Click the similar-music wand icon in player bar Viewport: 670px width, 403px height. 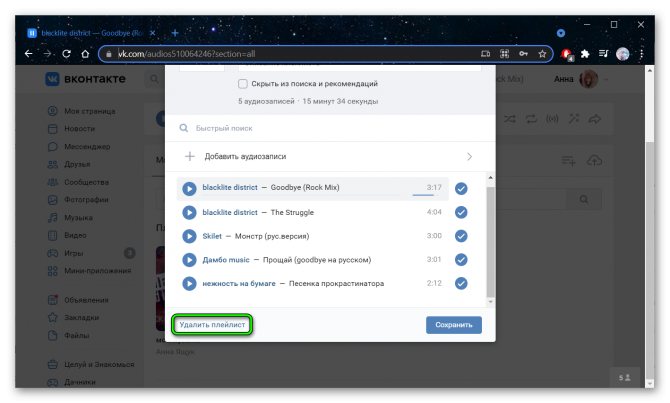point(574,119)
